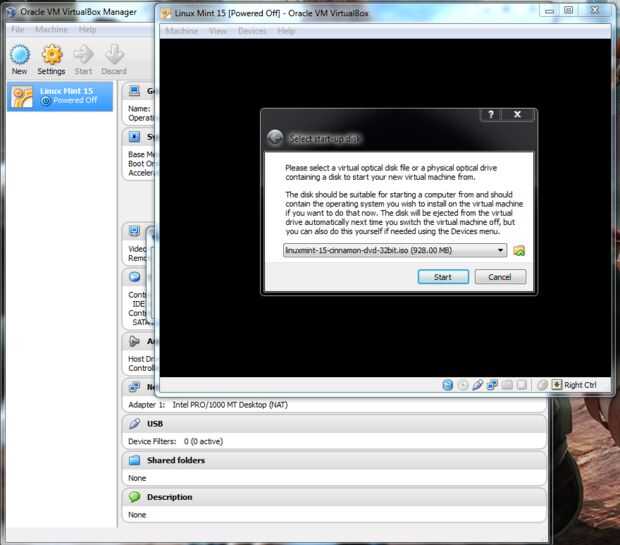Click the host key arrow icon before Right Ctrl
The height and width of the screenshot is (545, 620).
[x=557, y=384]
